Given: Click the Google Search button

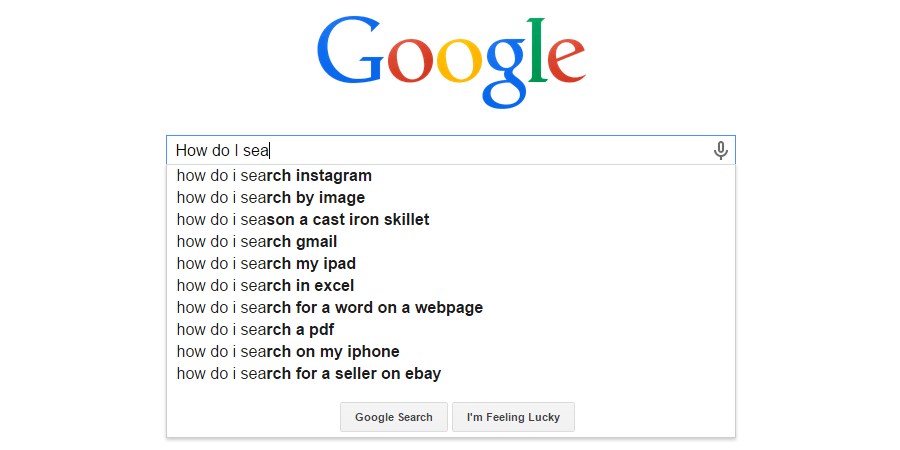Looking at the screenshot, I should tap(394, 417).
